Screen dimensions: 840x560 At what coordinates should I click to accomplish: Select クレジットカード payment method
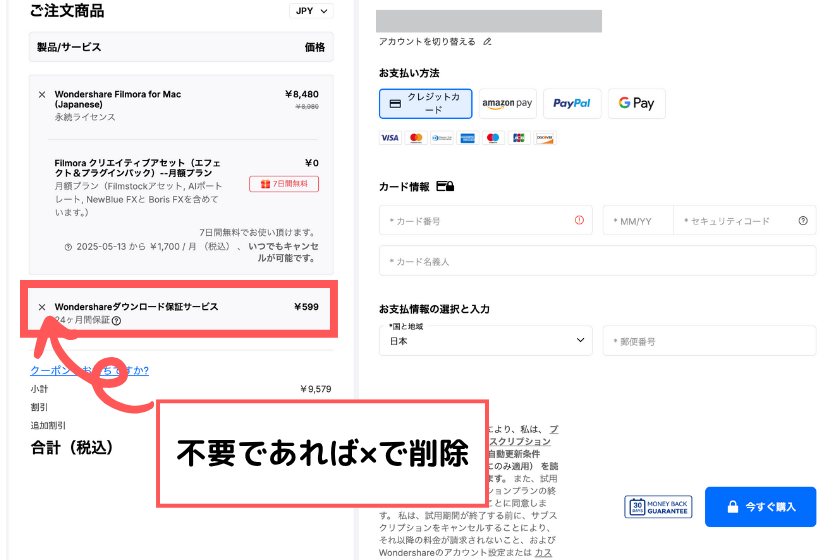(x=425, y=103)
